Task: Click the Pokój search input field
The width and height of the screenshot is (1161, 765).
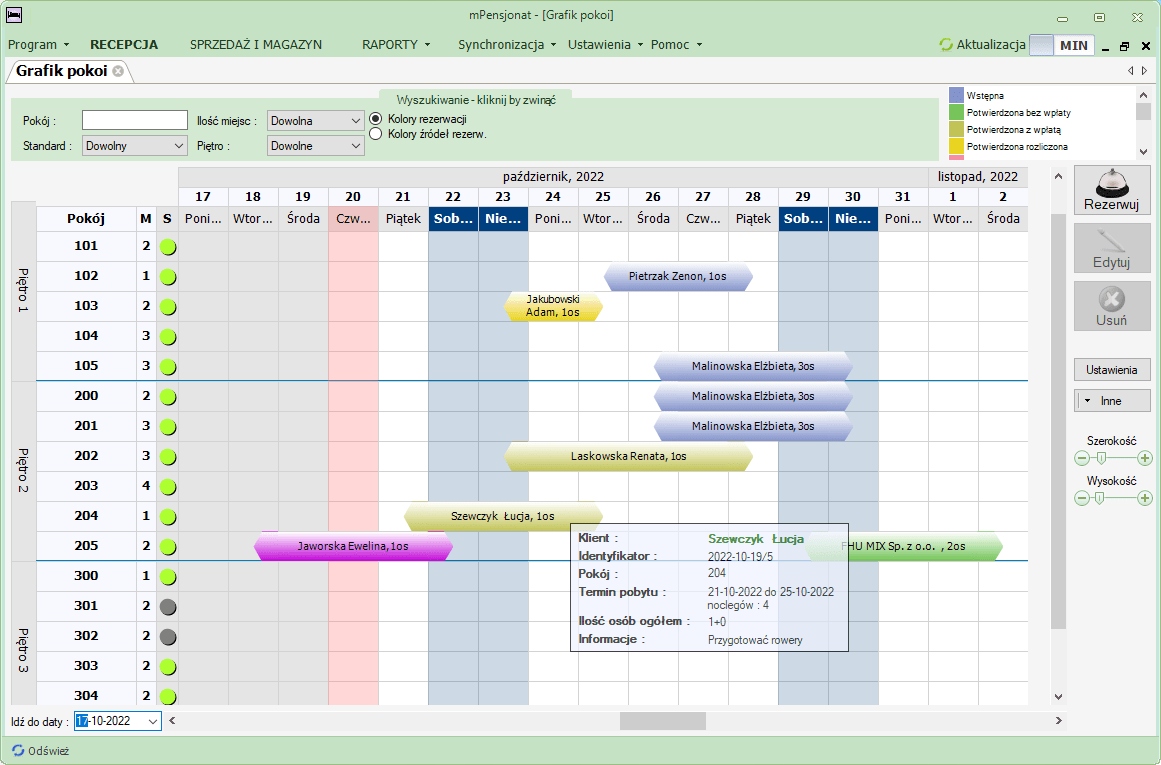Action: tap(135, 121)
